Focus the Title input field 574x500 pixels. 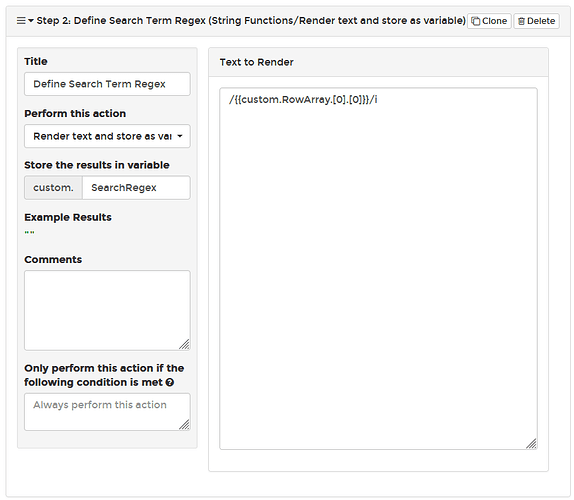point(107,84)
